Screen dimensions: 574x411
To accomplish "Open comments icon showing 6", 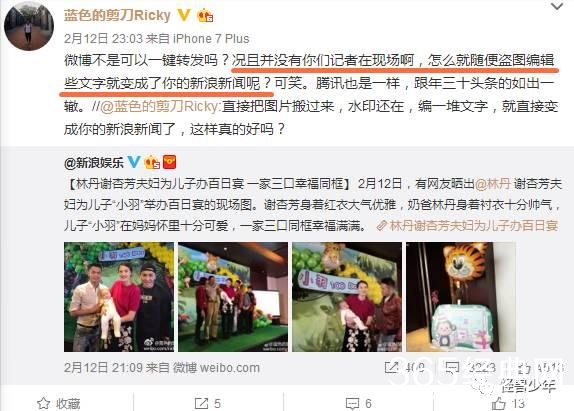I will tap(359, 403).
